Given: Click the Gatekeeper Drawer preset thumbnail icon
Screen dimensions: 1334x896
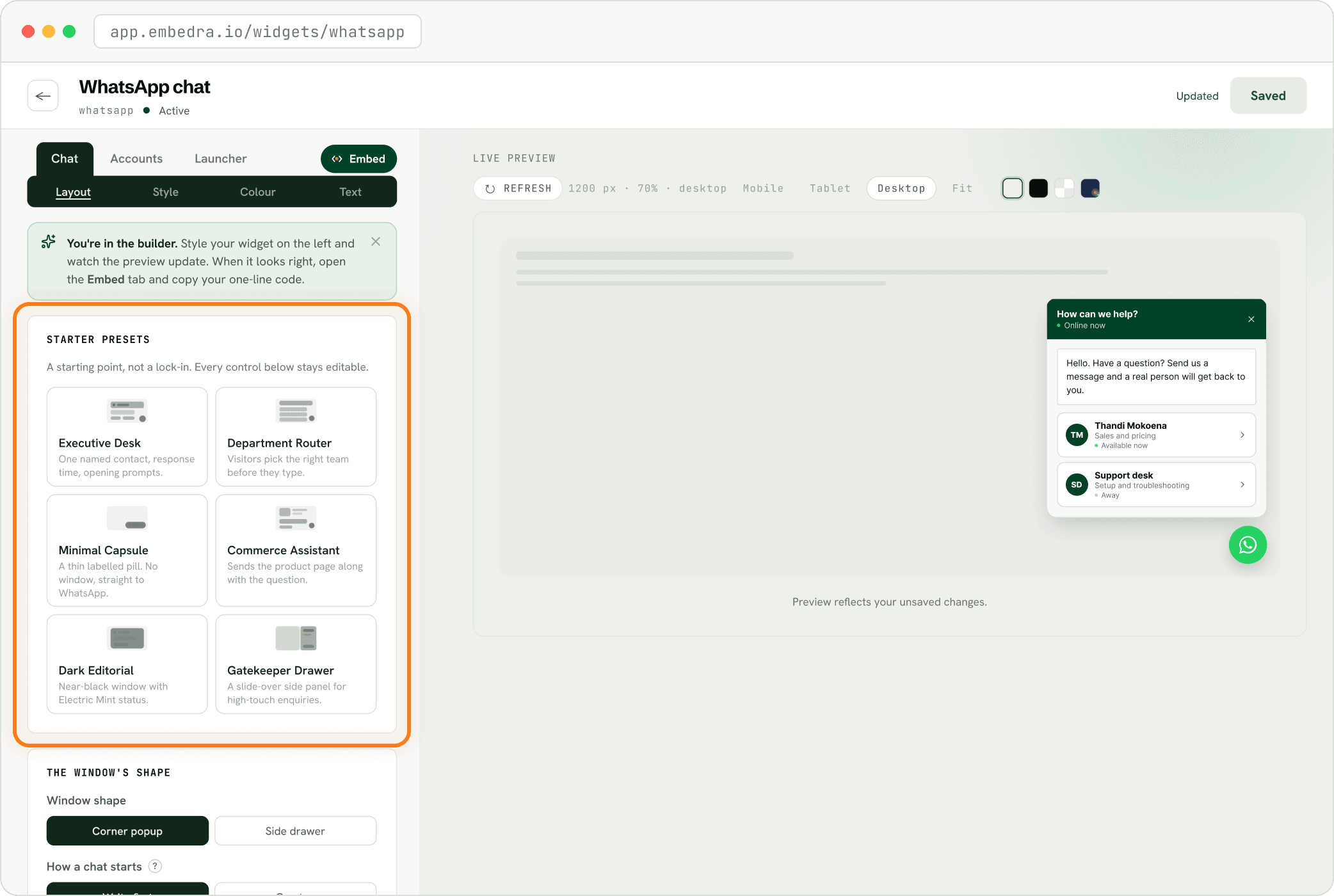Looking at the screenshot, I should [296, 638].
